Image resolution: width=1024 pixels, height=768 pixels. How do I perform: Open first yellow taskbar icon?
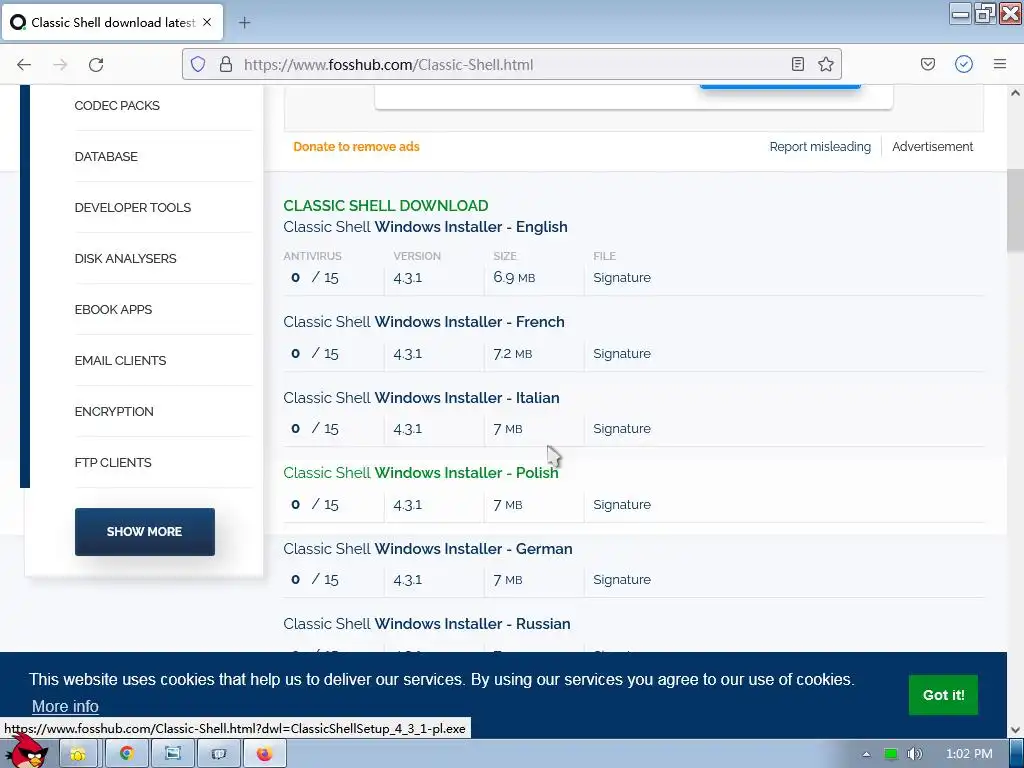pyautogui.click(x=78, y=754)
